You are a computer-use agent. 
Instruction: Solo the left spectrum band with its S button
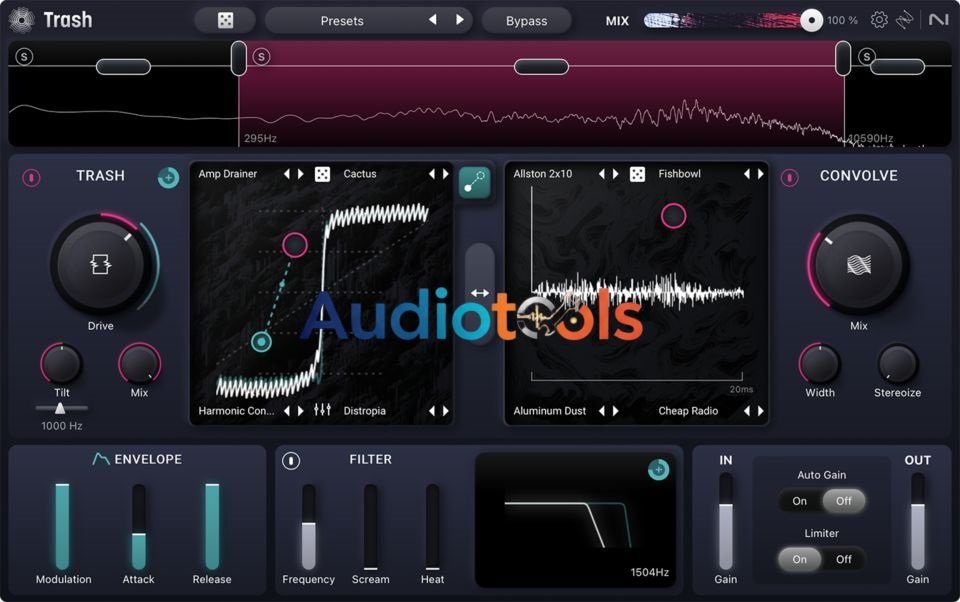(23, 57)
